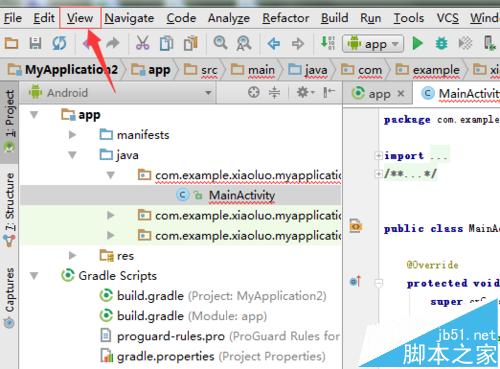Viewport: 500px width, 369px height.
Task: Click the Debug app bug icon
Action: (441, 43)
